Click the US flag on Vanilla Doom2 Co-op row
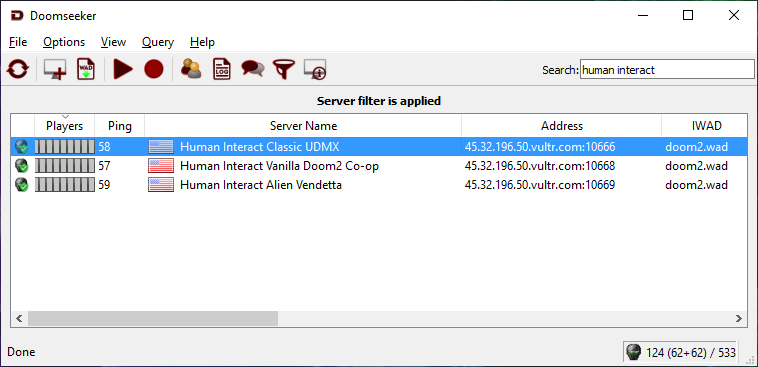This screenshot has width=758, height=367. point(161,166)
